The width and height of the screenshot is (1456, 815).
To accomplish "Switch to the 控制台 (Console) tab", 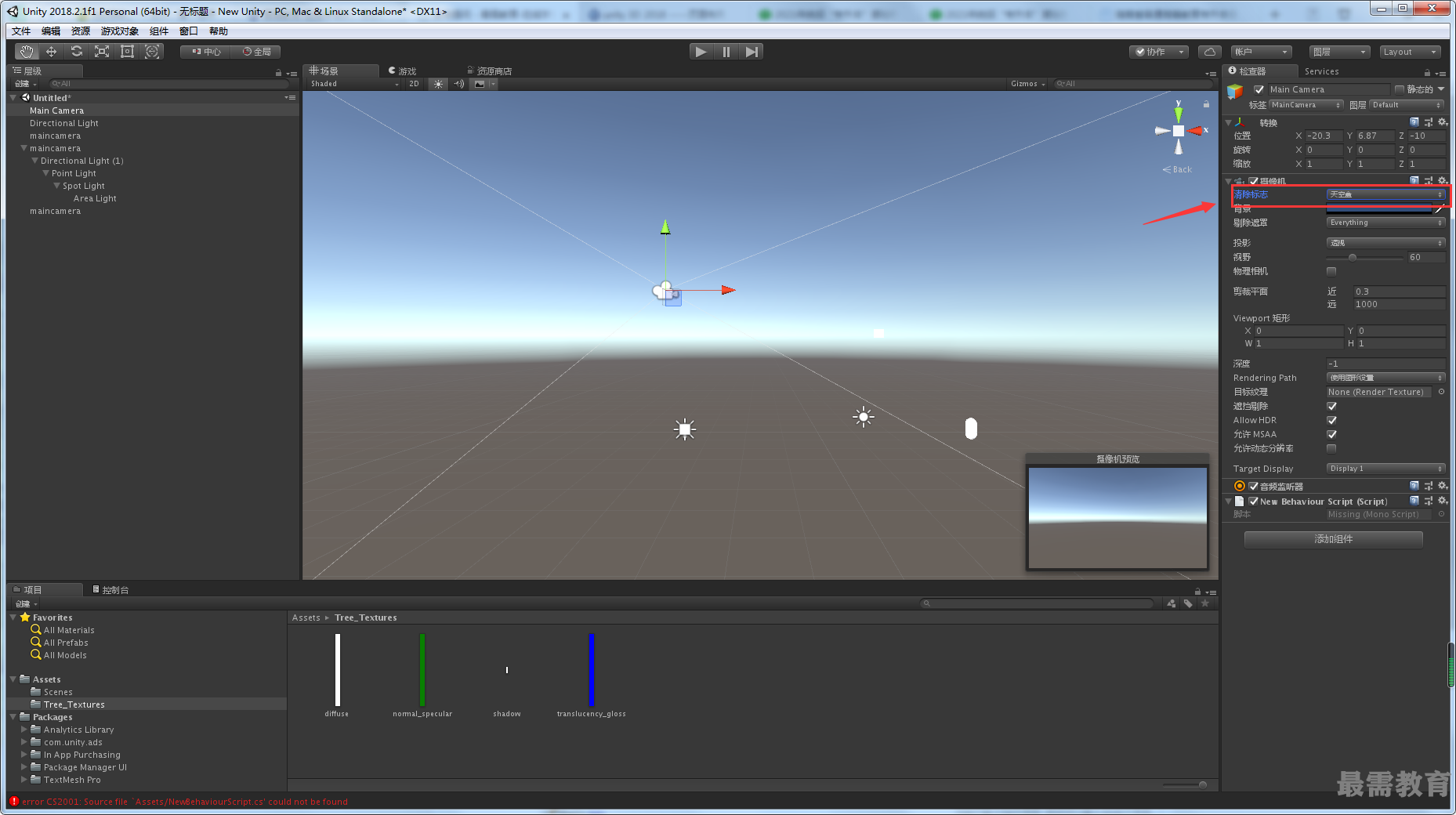I will tap(110, 589).
